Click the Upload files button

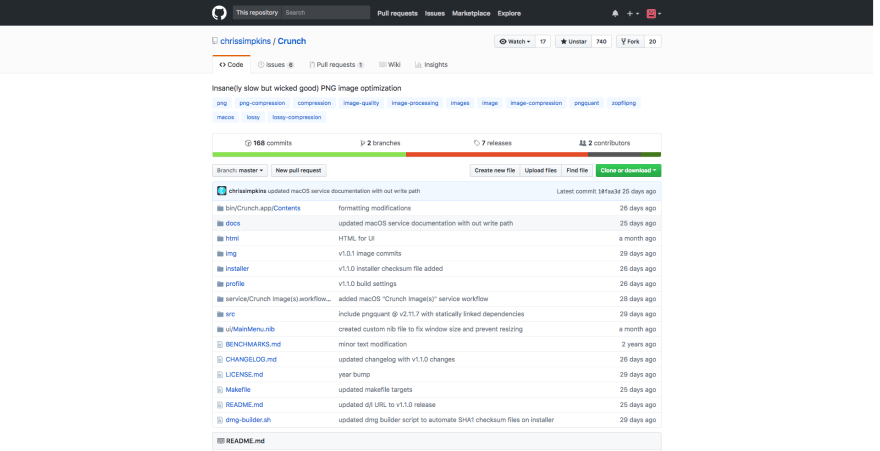click(540, 171)
